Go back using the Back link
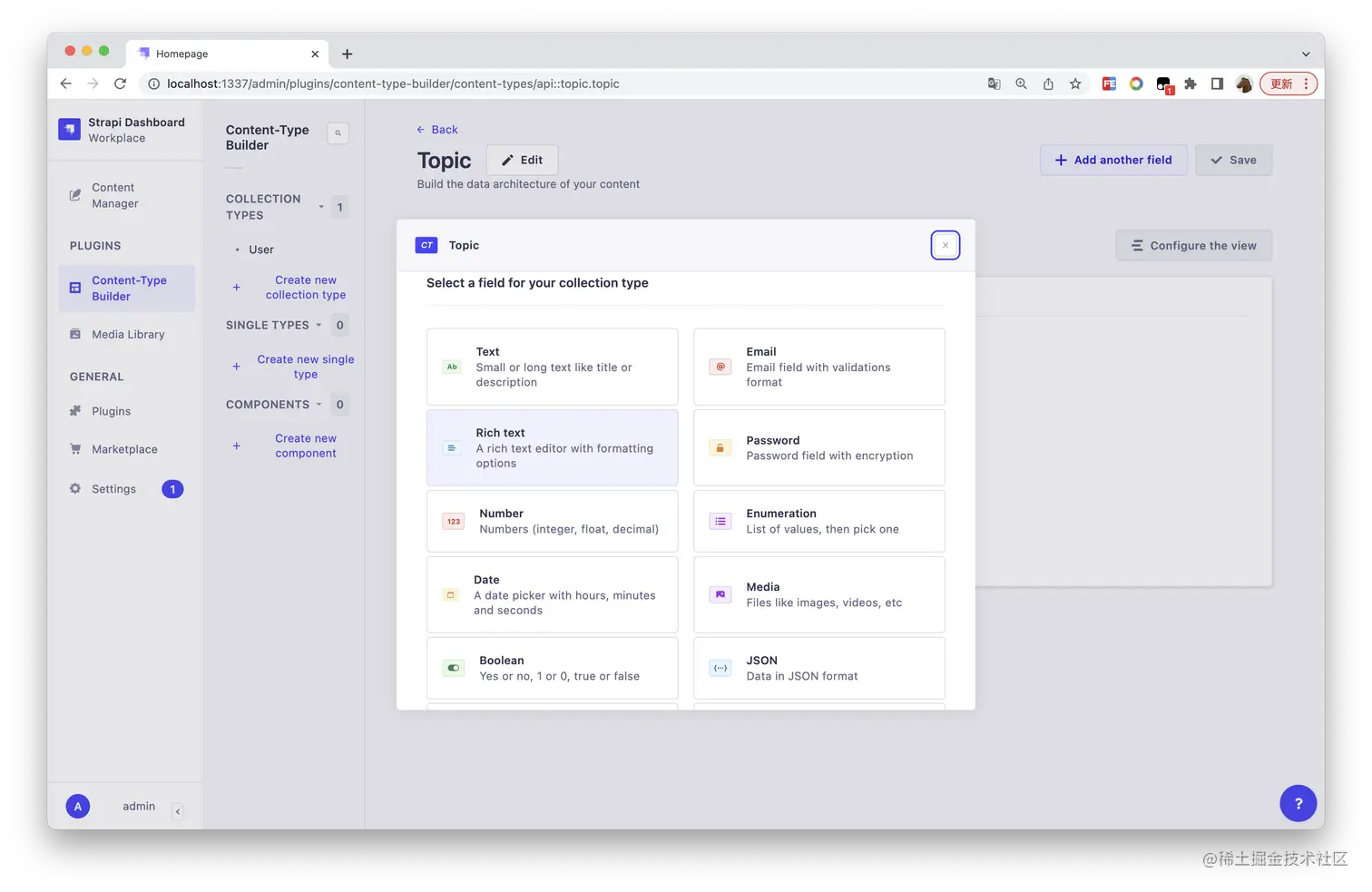 [x=437, y=130]
